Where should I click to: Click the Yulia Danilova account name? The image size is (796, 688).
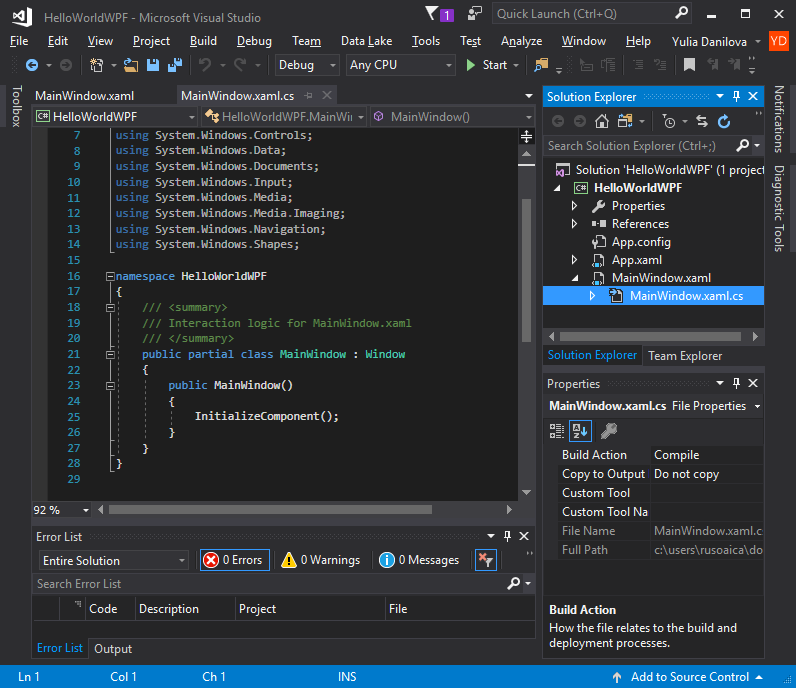pos(709,42)
